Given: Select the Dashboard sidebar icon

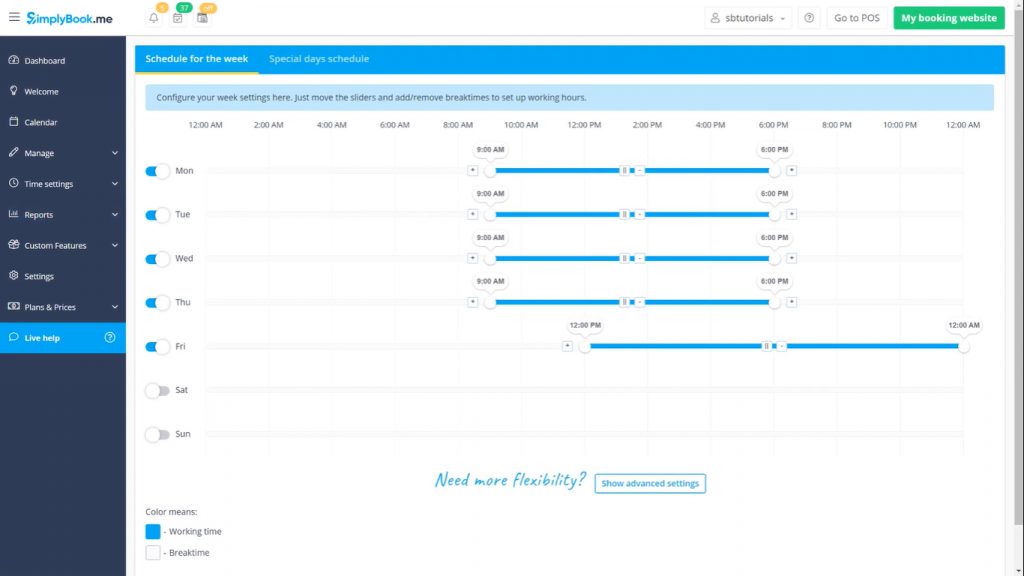Looking at the screenshot, I should pyautogui.click(x=45, y=60).
